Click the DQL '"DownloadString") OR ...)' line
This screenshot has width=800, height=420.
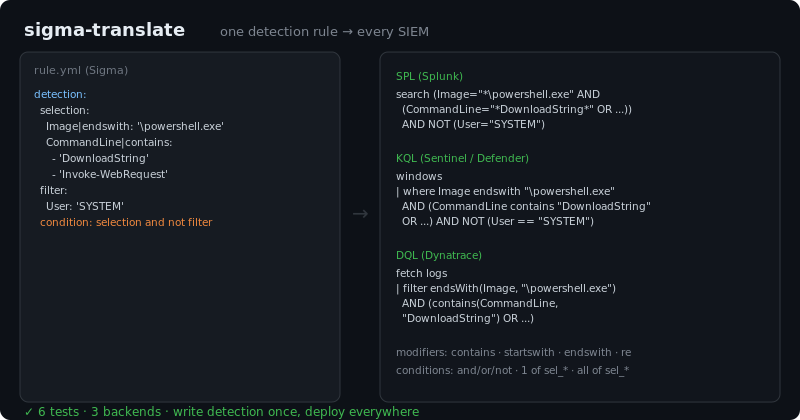tap(468, 318)
